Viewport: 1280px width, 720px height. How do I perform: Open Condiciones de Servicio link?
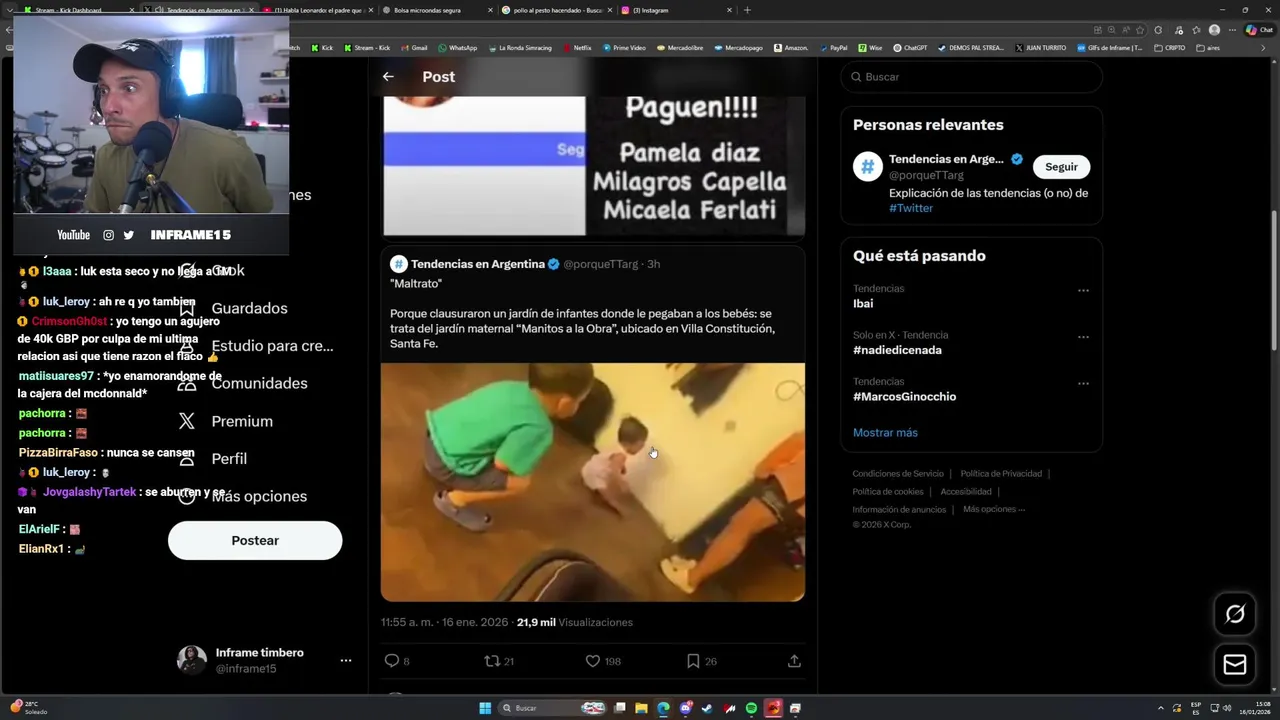(x=898, y=474)
